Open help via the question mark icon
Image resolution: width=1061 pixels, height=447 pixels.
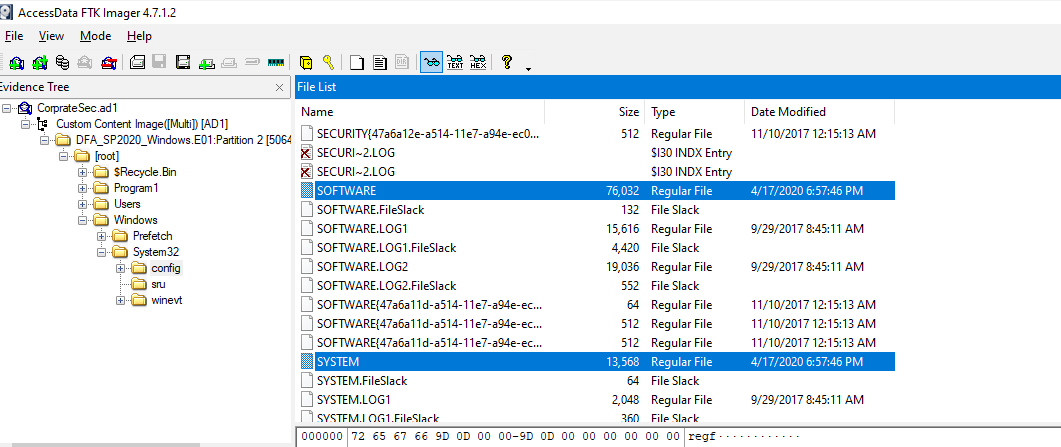507,62
